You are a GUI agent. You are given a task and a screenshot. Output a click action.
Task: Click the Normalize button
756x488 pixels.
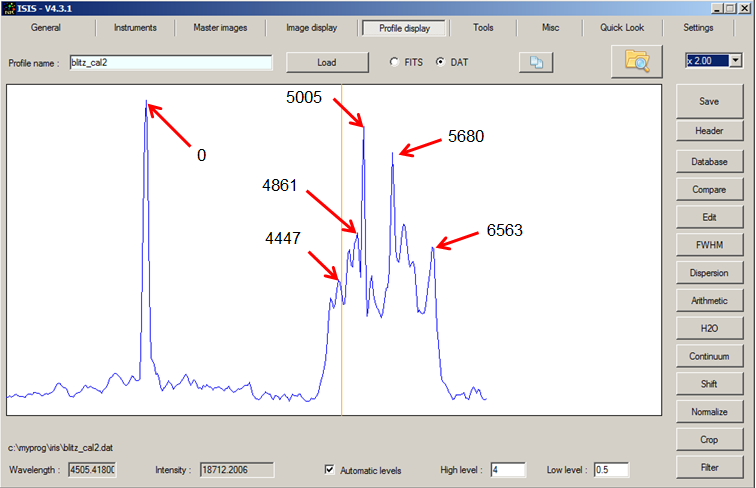[708, 411]
